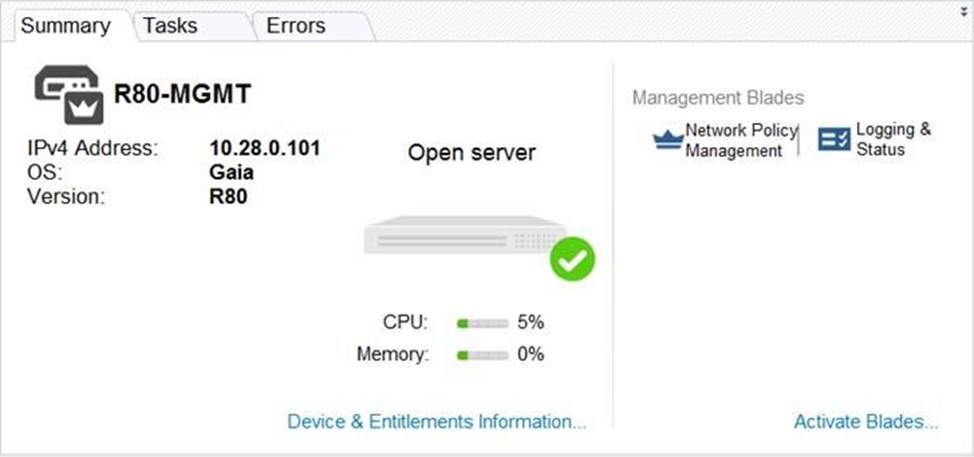This screenshot has width=974, height=457.
Task: Click the Network Policy Management crown icon
Action: click(x=668, y=140)
